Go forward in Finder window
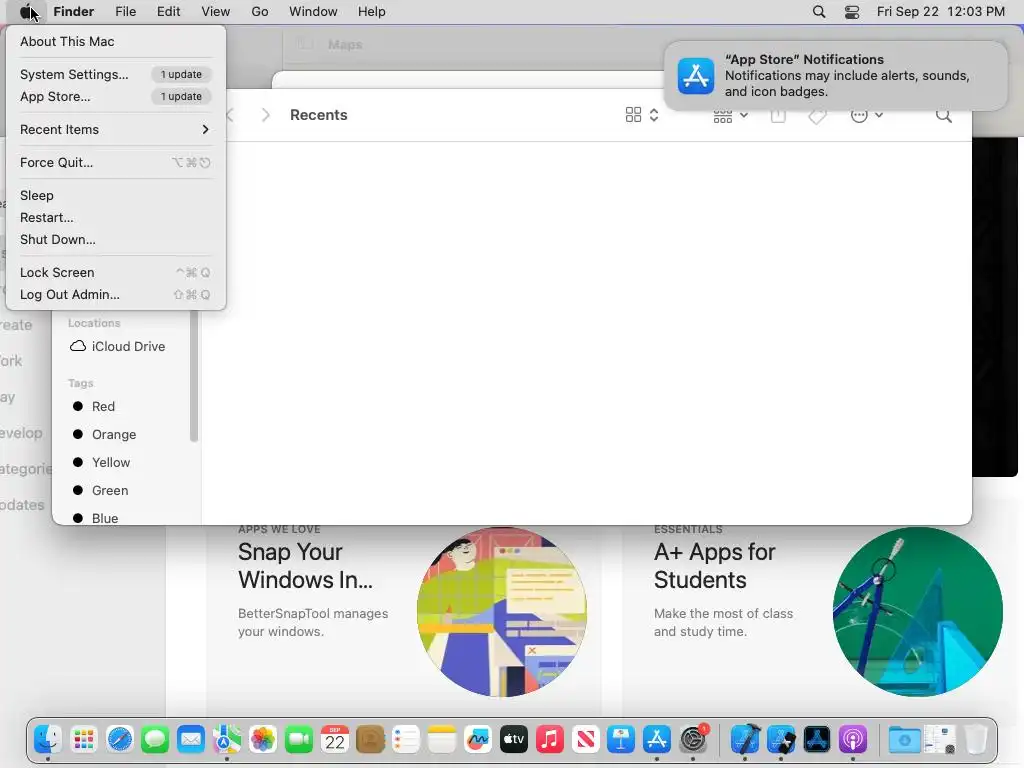This screenshot has width=1024, height=768. 265,115
